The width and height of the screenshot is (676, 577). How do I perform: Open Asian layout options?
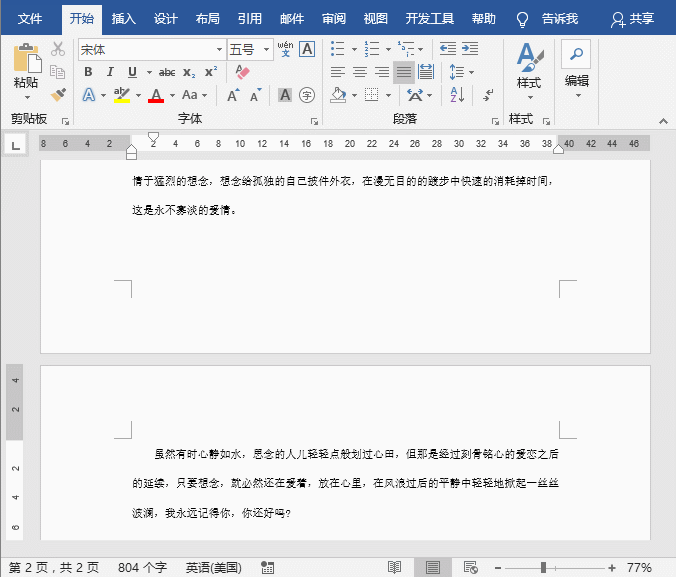click(415, 95)
